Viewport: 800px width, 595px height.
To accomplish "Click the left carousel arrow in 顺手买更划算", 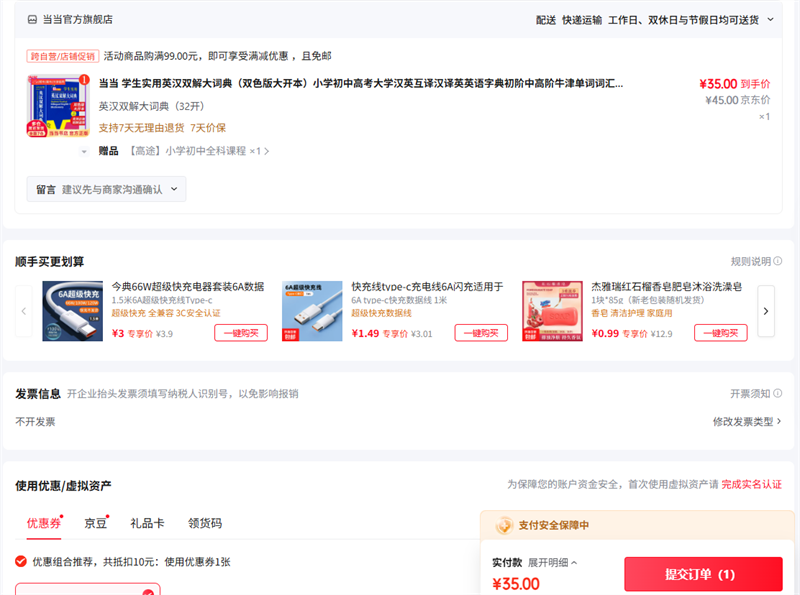I will (x=23, y=311).
